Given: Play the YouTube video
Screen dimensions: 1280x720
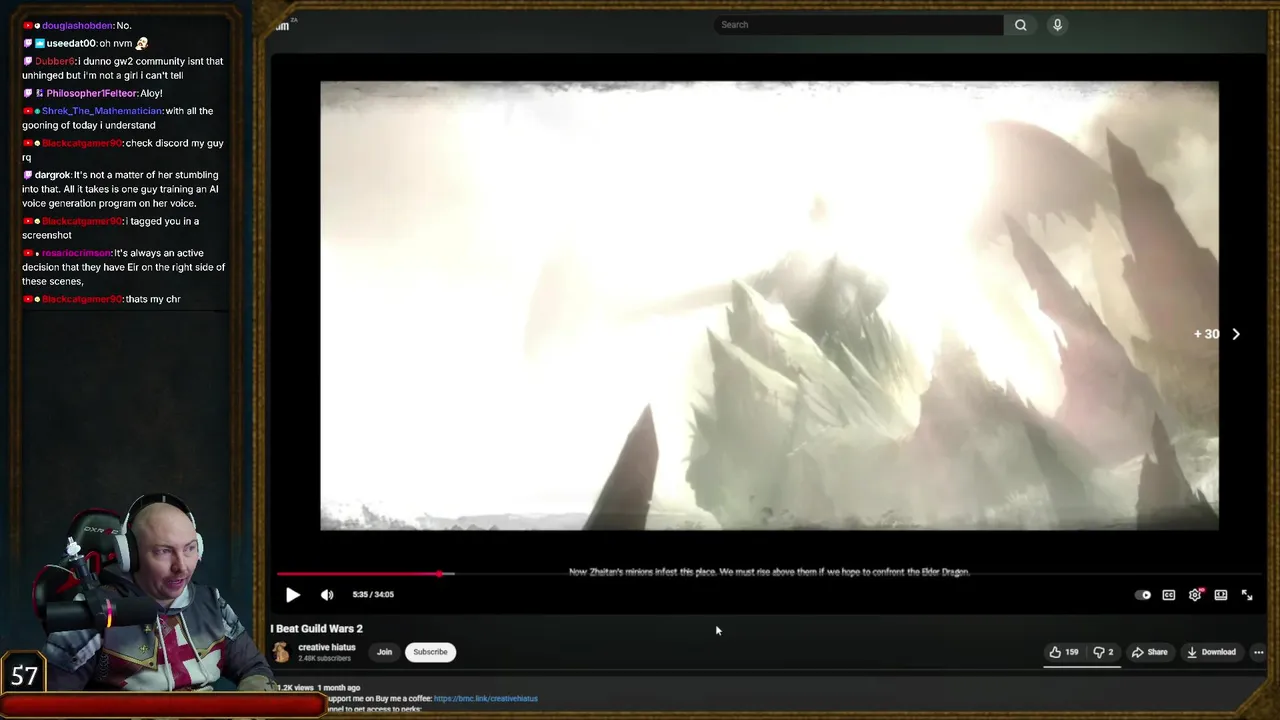Looking at the screenshot, I should pyautogui.click(x=293, y=594).
